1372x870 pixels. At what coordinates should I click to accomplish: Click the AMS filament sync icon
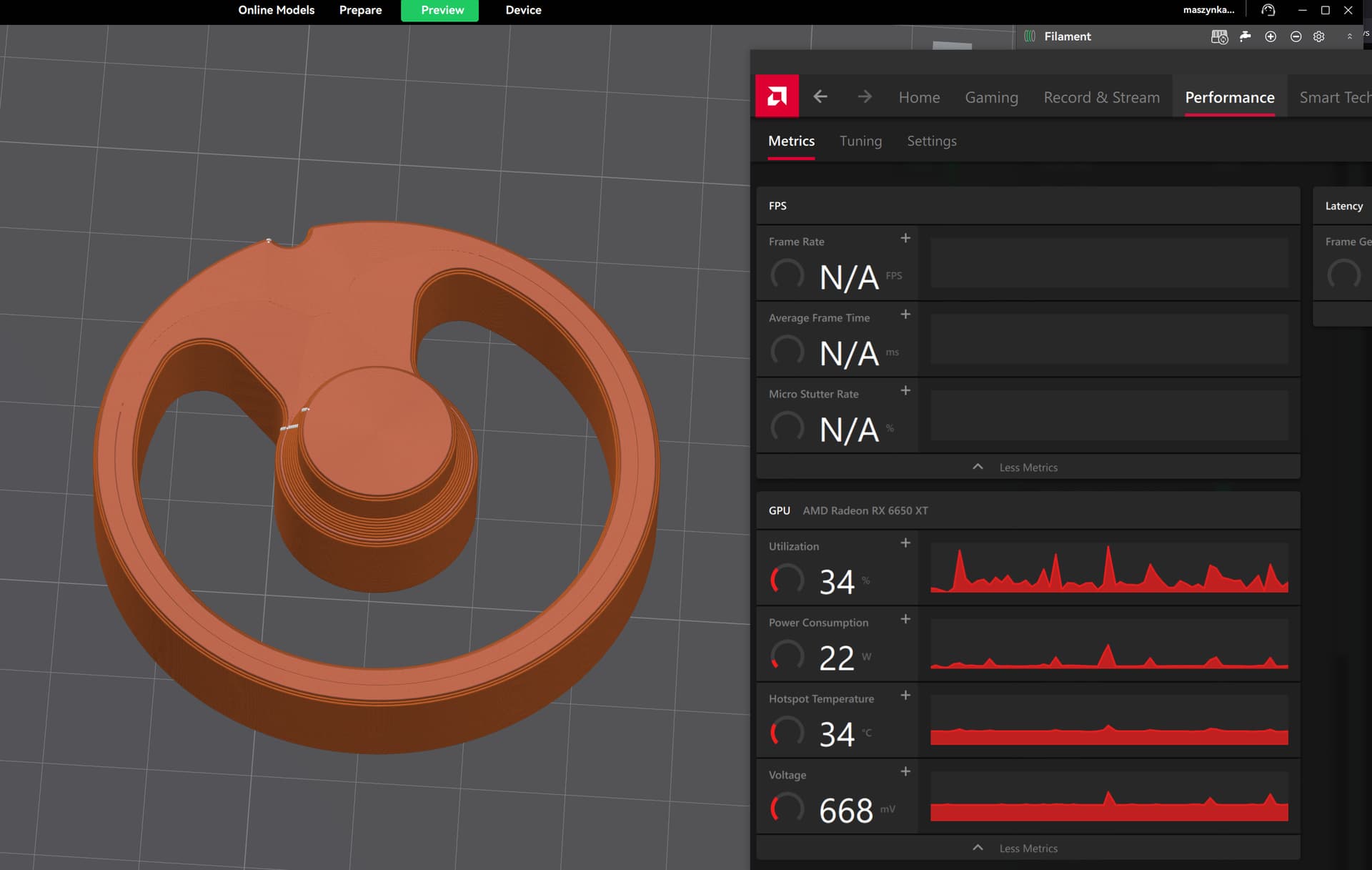(1219, 36)
